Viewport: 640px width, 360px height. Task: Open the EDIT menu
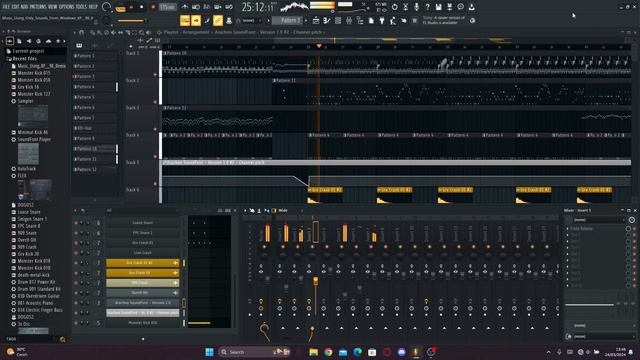click(x=15, y=7)
